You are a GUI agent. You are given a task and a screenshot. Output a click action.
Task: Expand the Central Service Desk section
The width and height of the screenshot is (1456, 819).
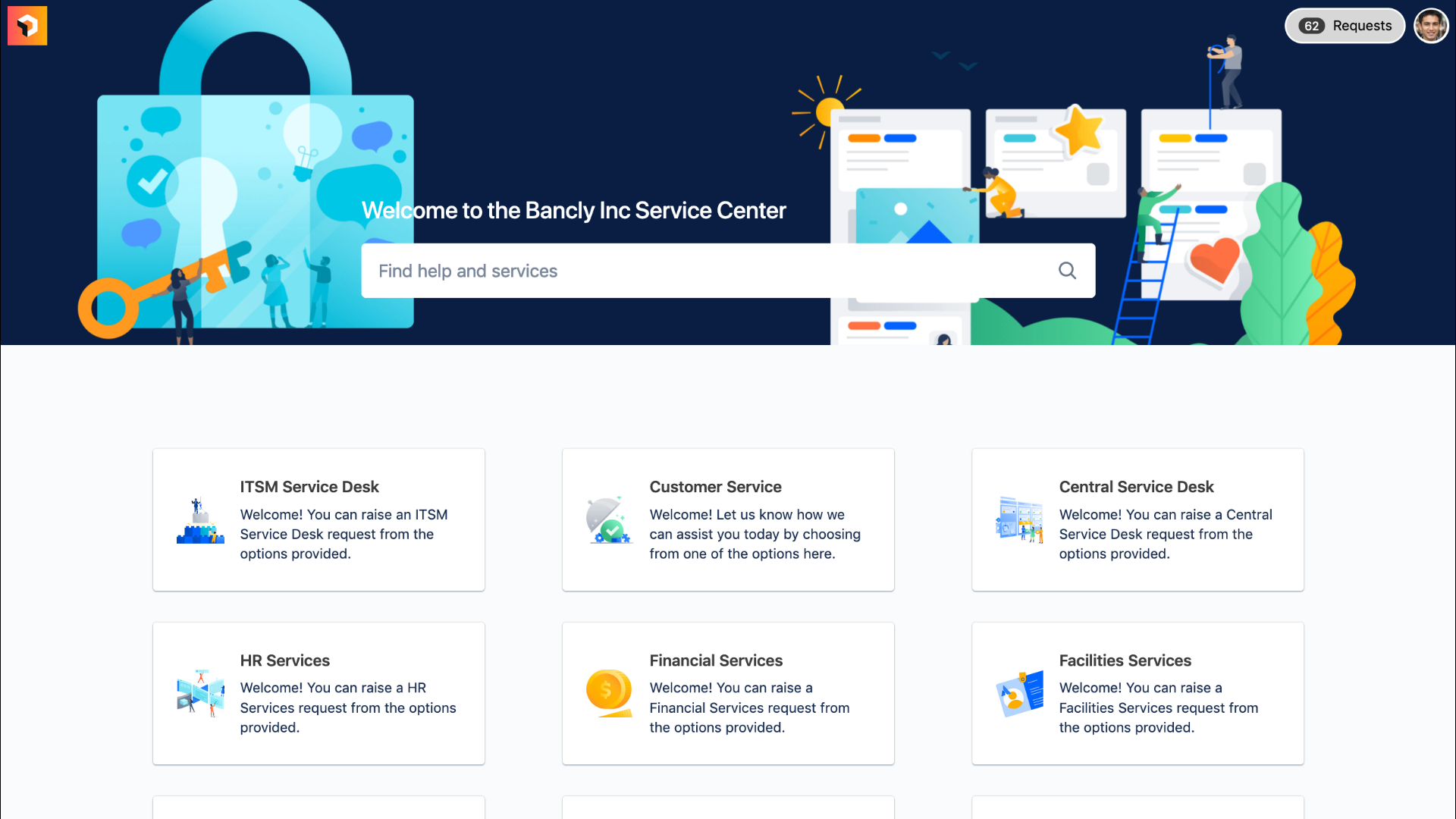click(1137, 519)
